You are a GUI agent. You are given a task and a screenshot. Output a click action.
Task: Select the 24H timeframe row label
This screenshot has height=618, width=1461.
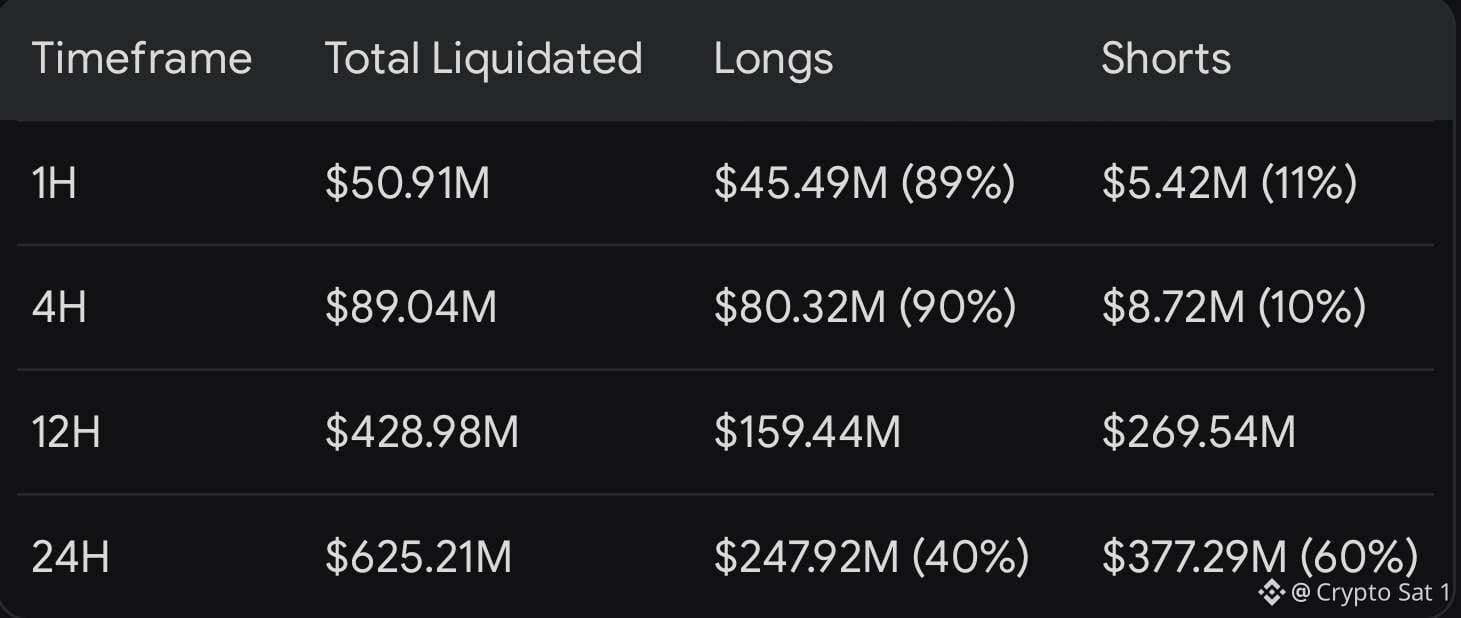point(71,557)
